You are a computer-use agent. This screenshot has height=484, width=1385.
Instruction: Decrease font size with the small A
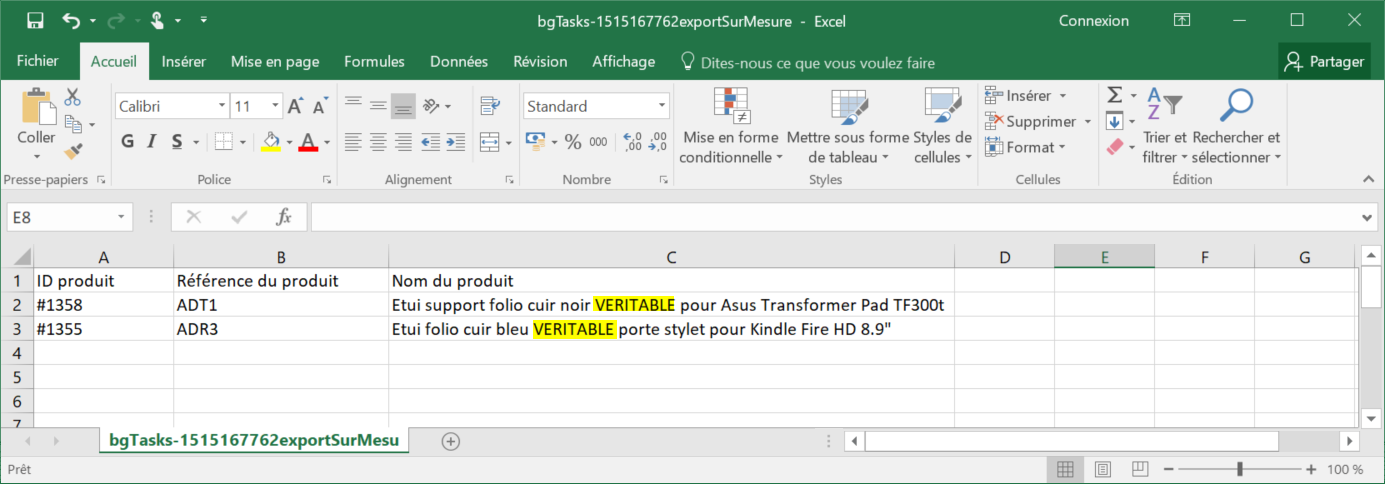320,106
